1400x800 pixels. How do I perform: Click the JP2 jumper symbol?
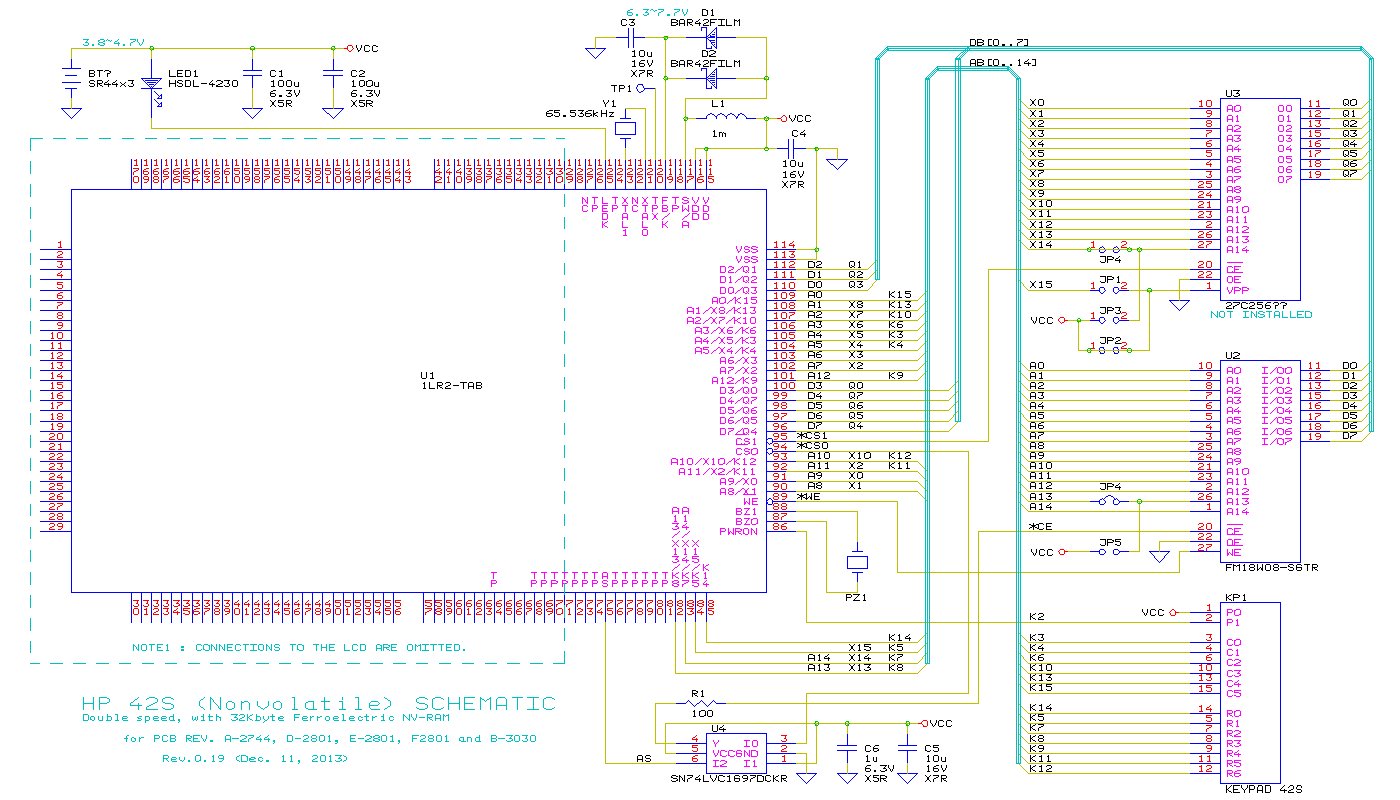tap(1109, 350)
